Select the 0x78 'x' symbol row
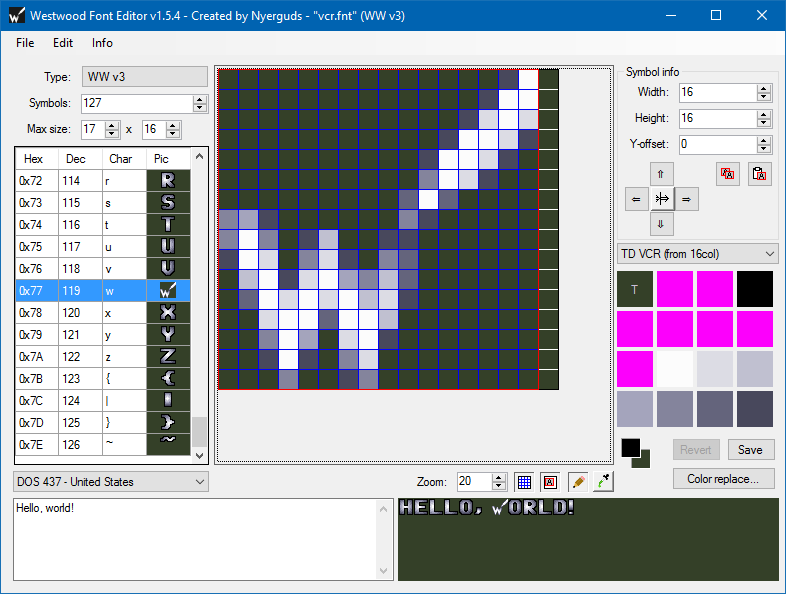This screenshot has height=594, width=786. 103,313
